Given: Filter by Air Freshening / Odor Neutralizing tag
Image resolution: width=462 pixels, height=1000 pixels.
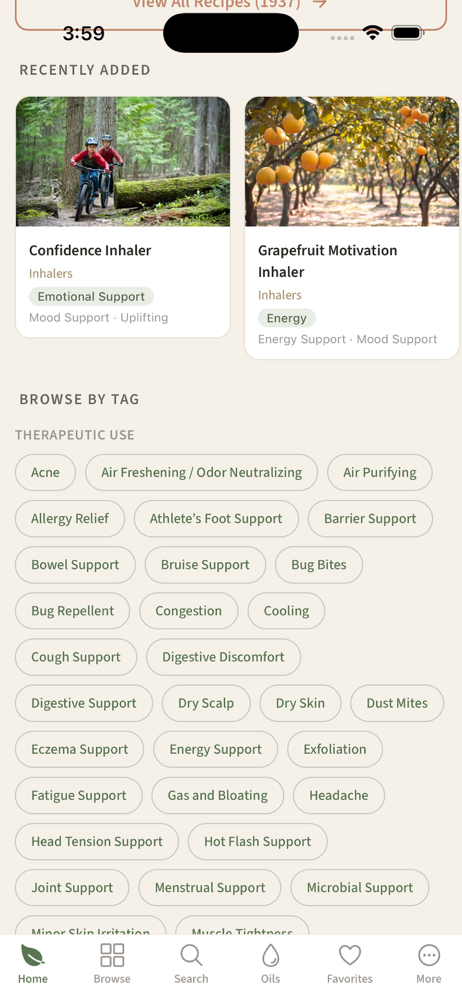Looking at the screenshot, I should click(x=202, y=473).
